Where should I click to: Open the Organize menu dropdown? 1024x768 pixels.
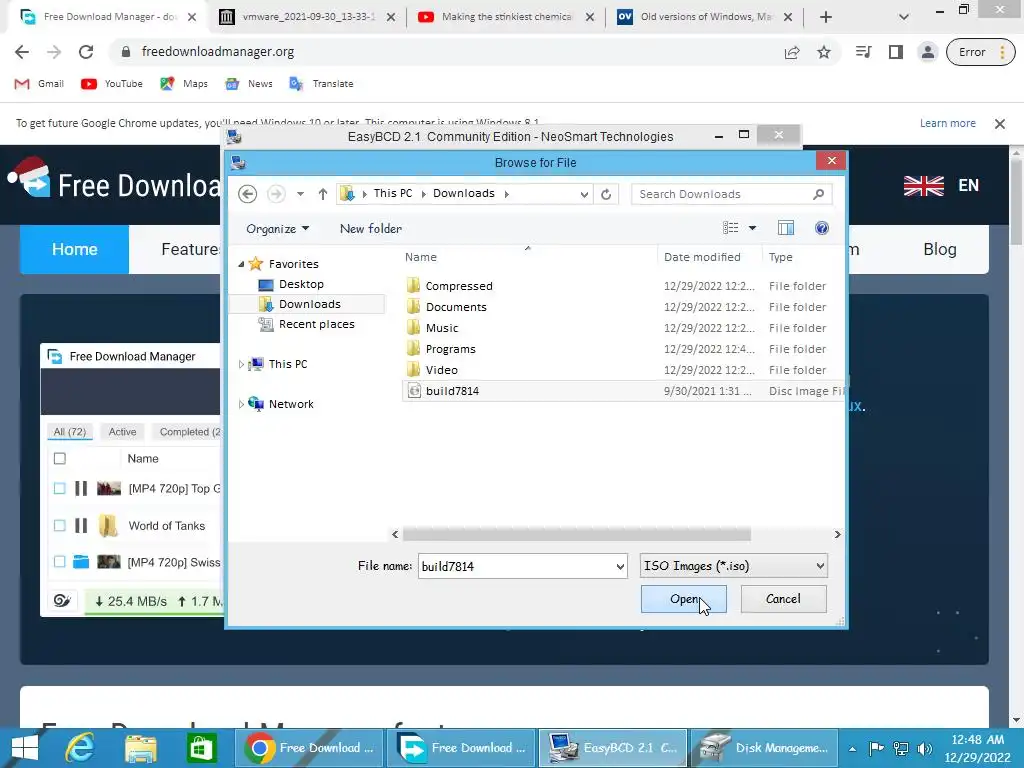coord(278,229)
